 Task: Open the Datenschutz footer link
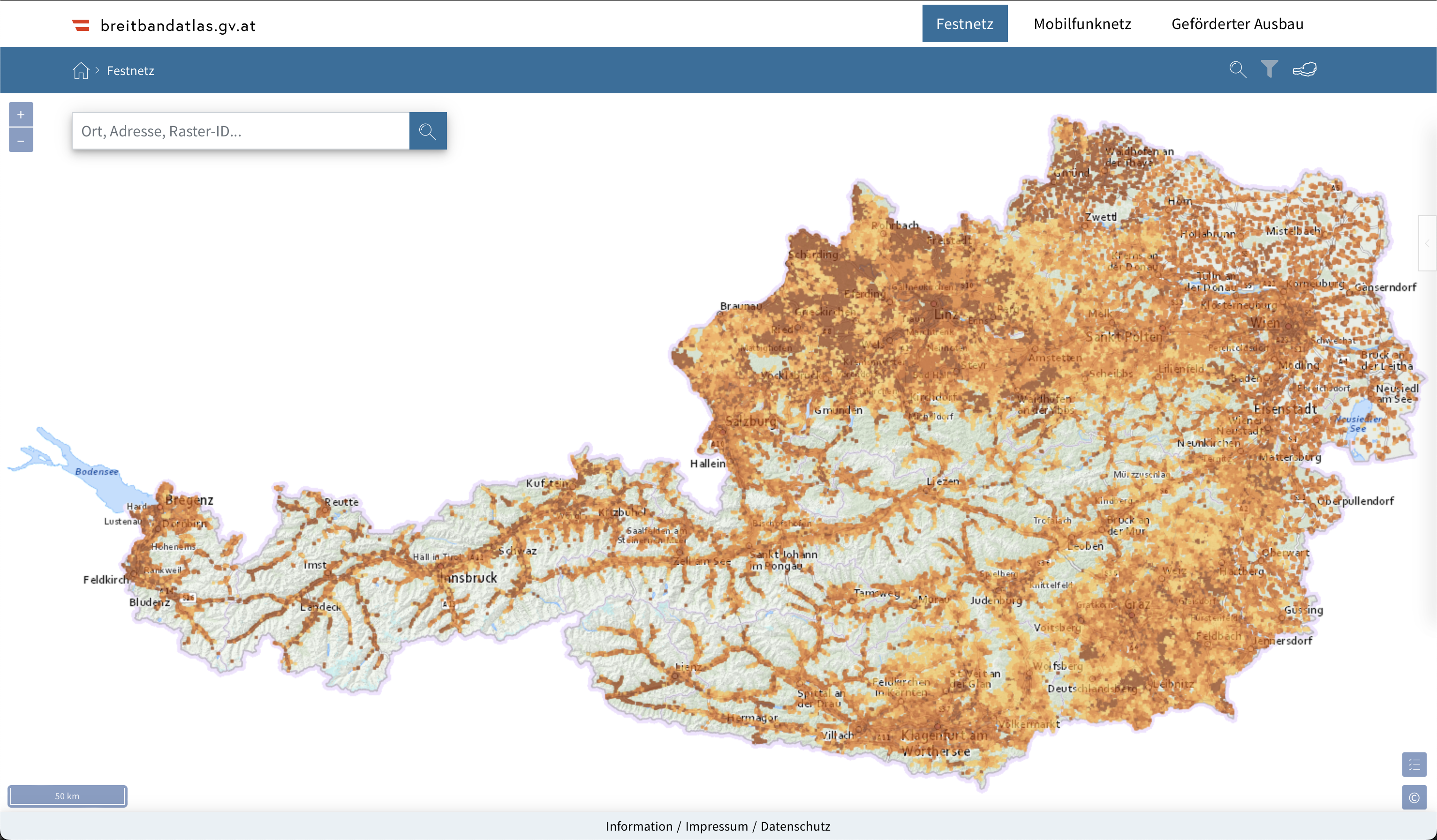pos(795,826)
